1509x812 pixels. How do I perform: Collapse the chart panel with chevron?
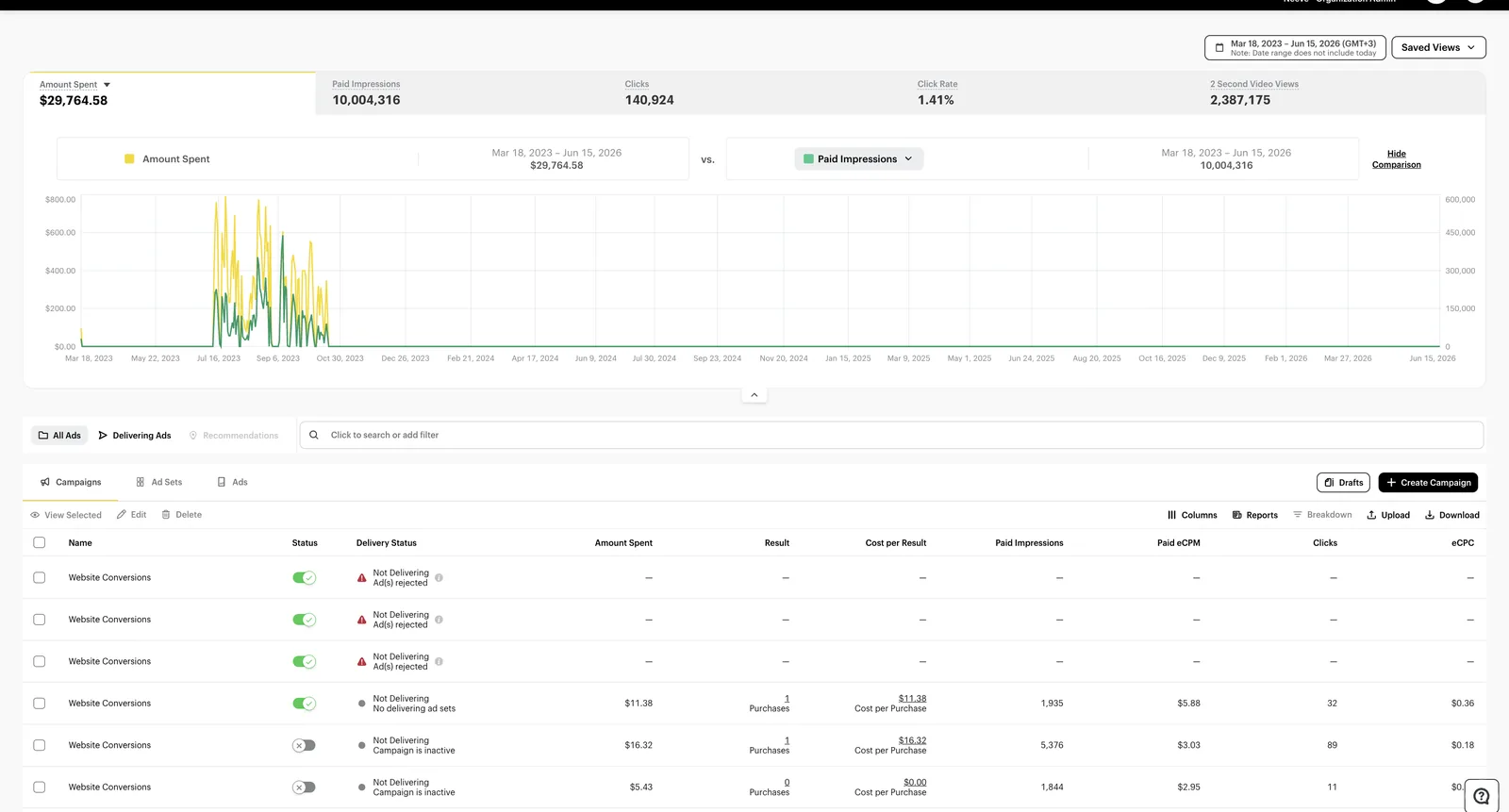click(754, 394)
